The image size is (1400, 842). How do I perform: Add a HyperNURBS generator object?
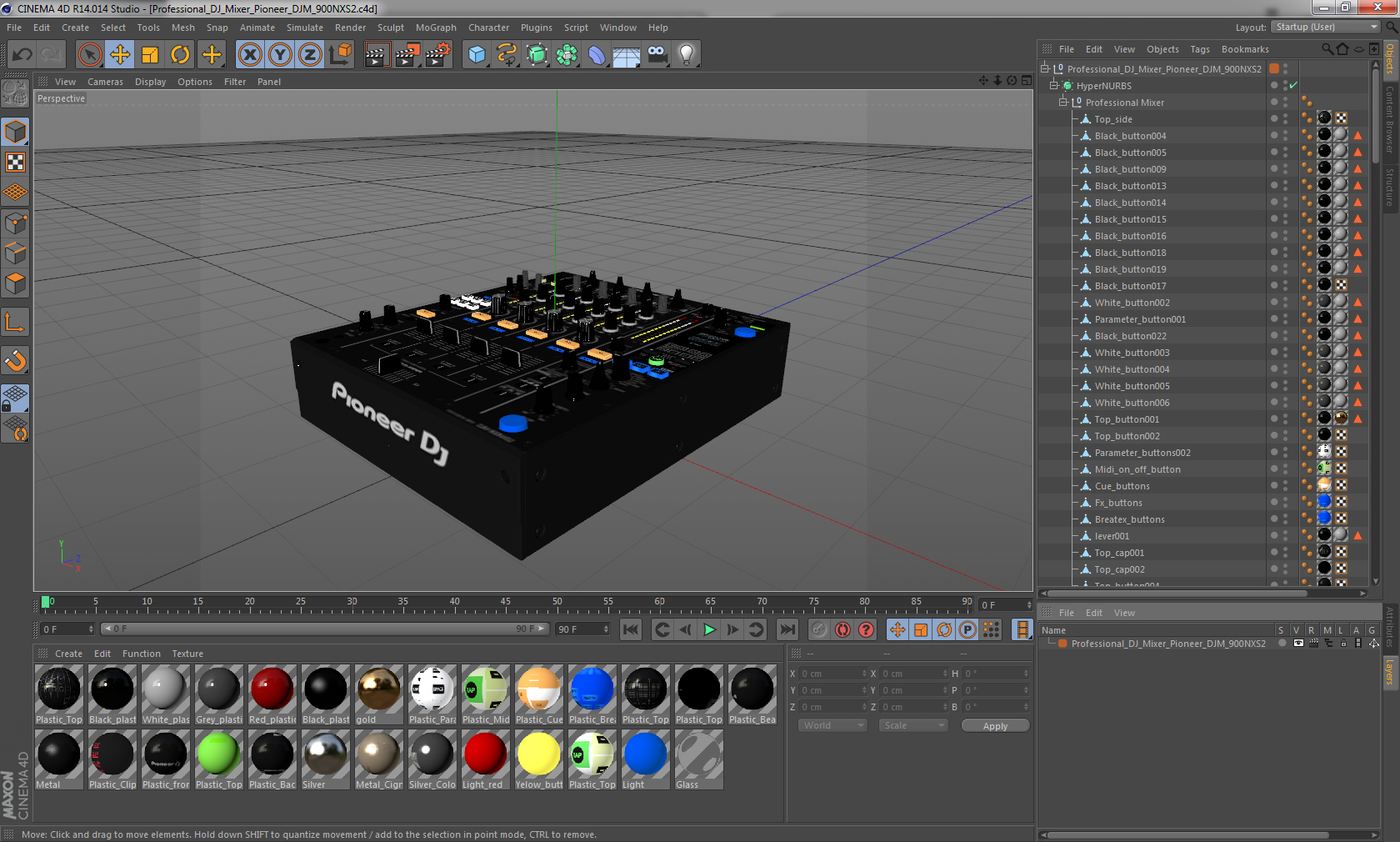537,55
